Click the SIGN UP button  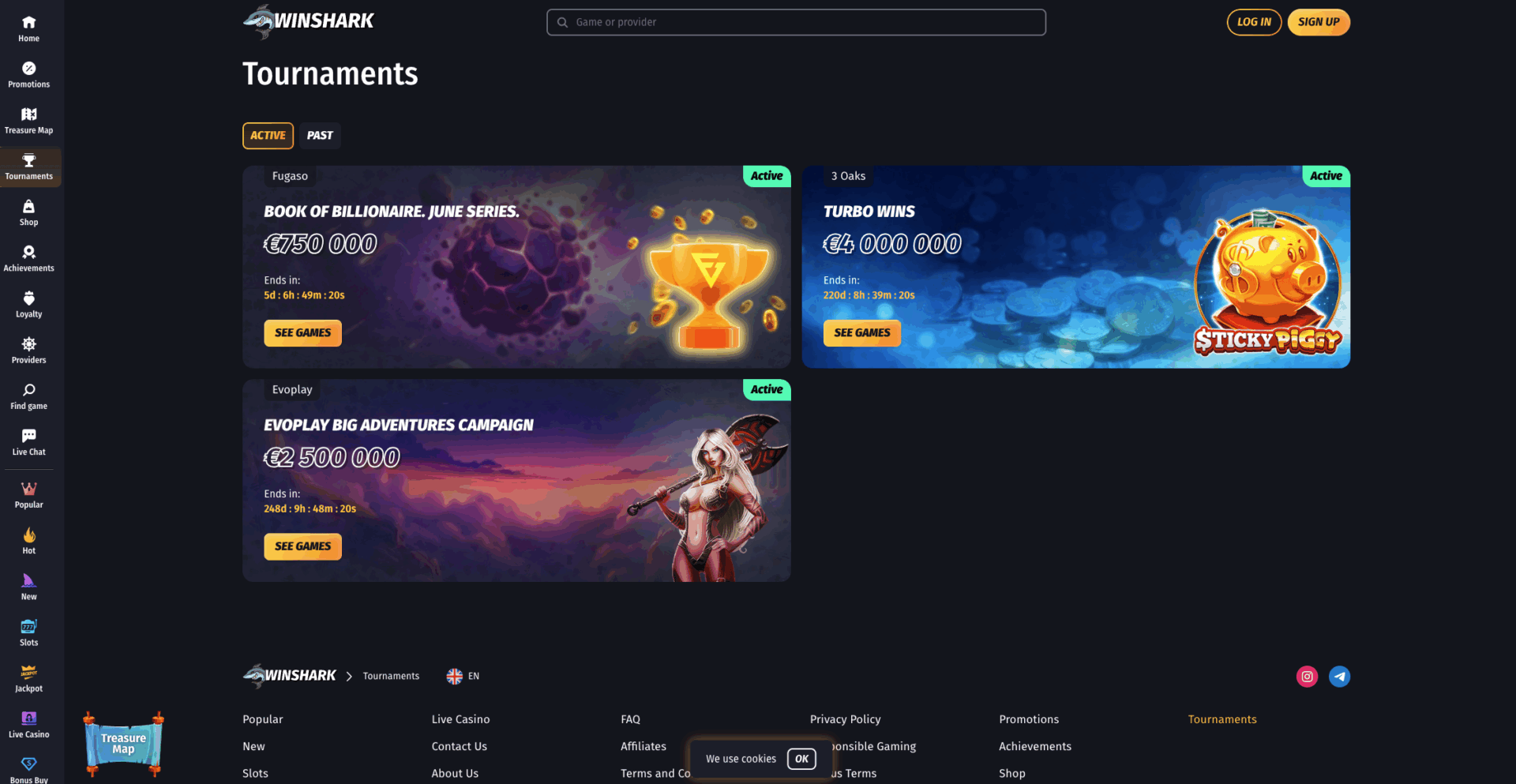(x=1319, y=22)
